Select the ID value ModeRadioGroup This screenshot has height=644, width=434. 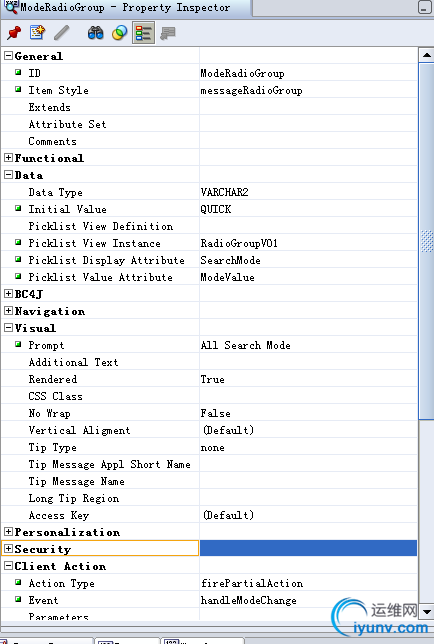pyautogui.click(x=242, y=74)
